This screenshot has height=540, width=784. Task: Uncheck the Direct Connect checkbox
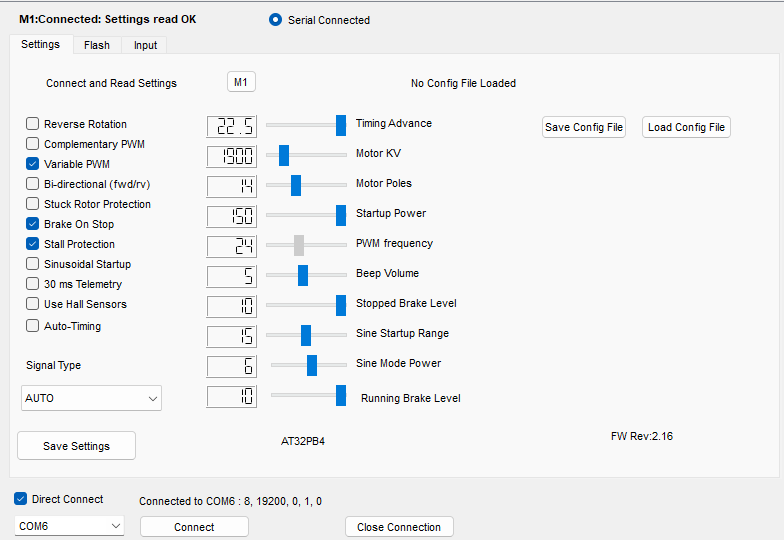click(x=21, y=499)
